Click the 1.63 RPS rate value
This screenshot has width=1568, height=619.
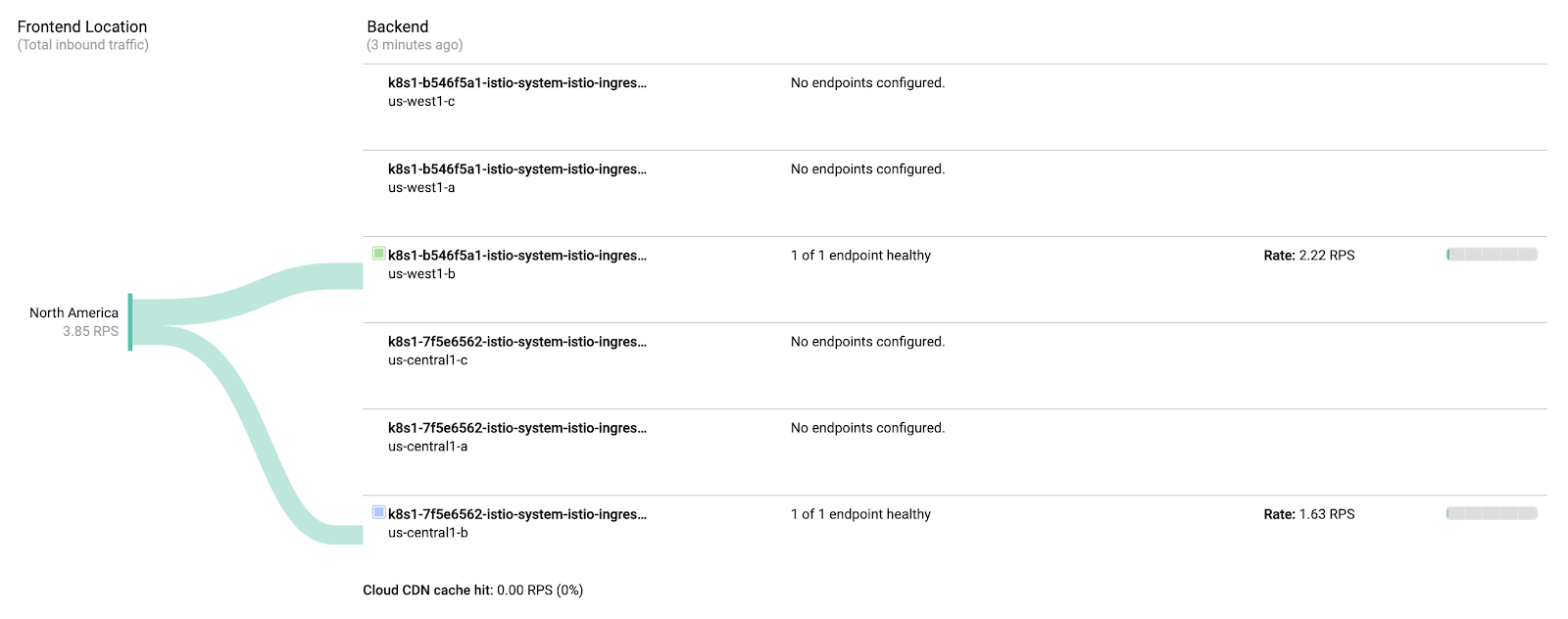tap(1326, 514)
